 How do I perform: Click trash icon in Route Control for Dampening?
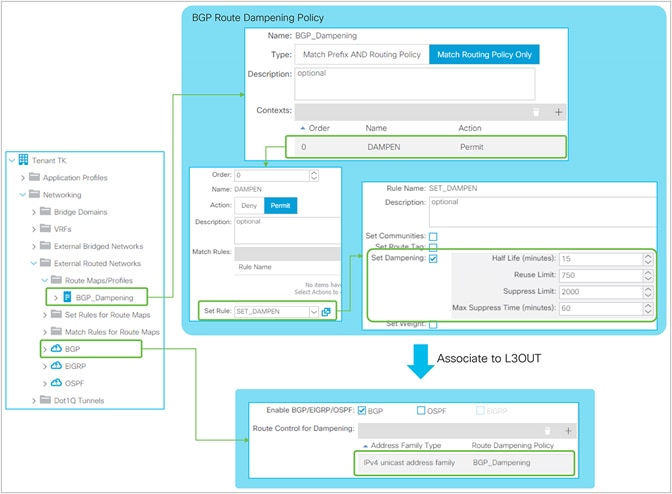point(547,431)
